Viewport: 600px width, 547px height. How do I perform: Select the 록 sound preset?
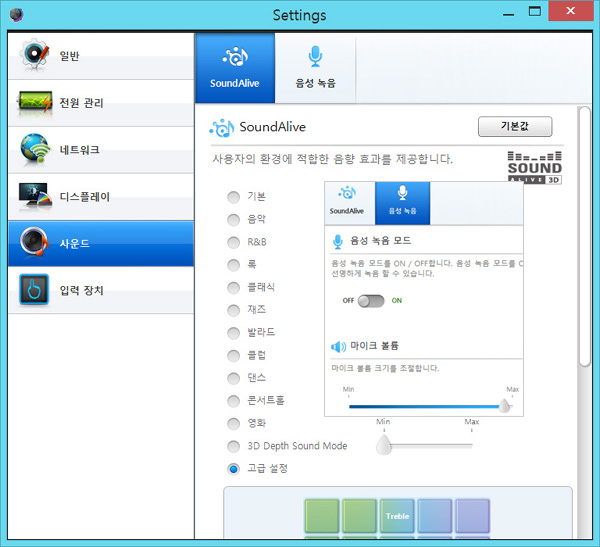pyautogui.click(x=233, y=265)
